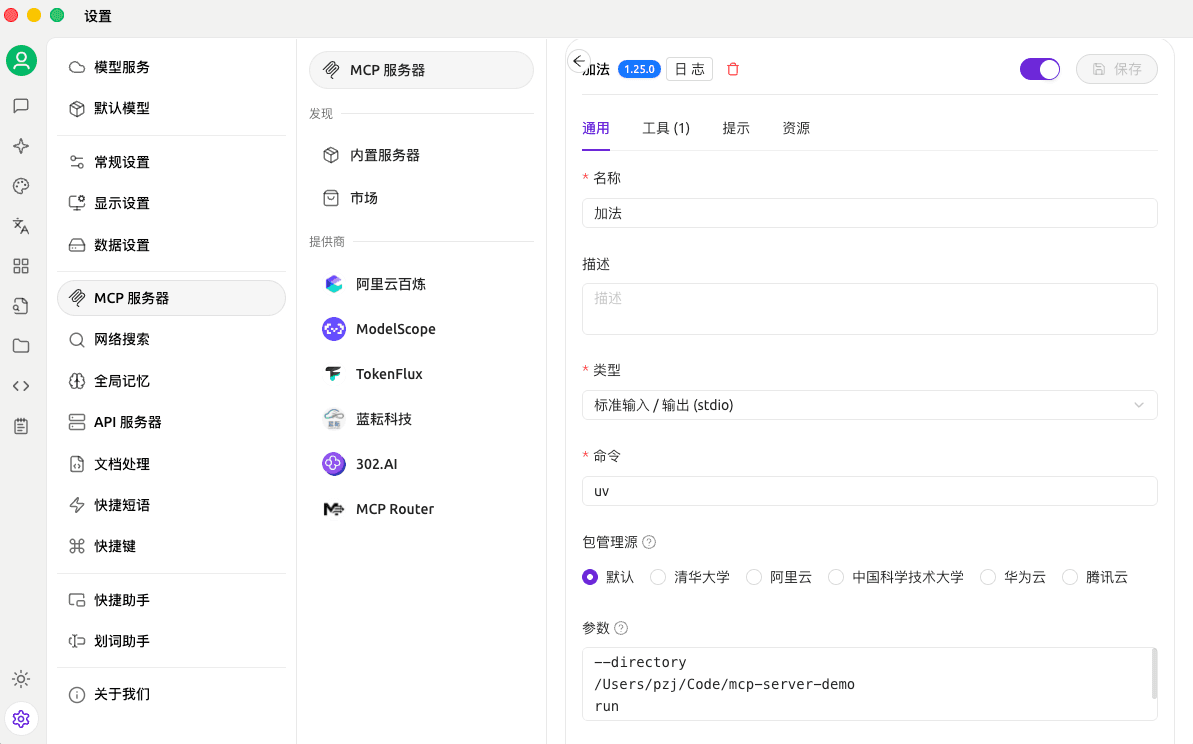
Task: Click the 日志 button
Action: point(689,69)
